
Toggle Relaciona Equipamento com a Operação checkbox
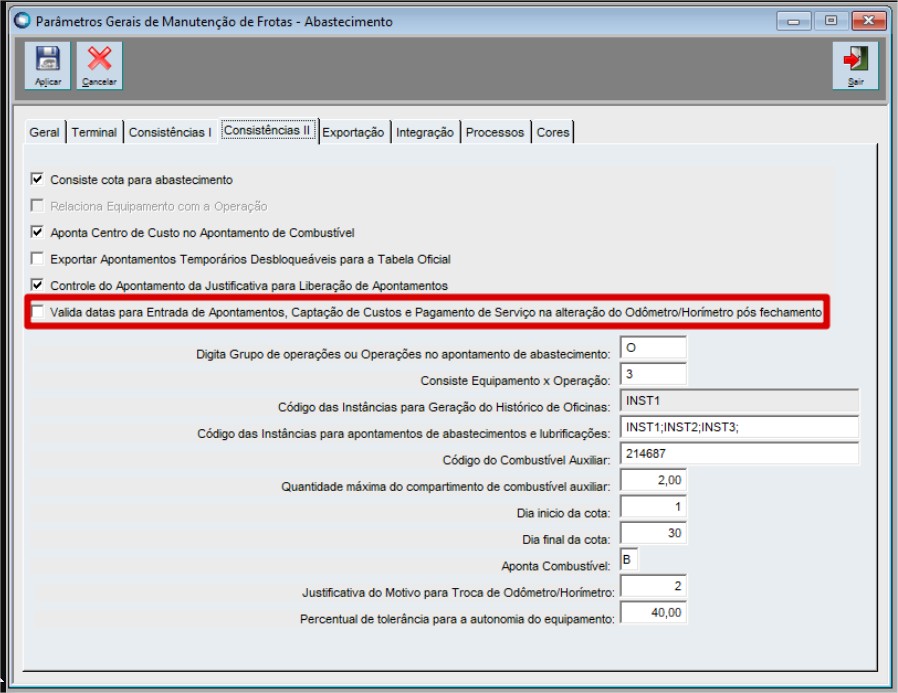pyautogui.click(x=37, y=206)
